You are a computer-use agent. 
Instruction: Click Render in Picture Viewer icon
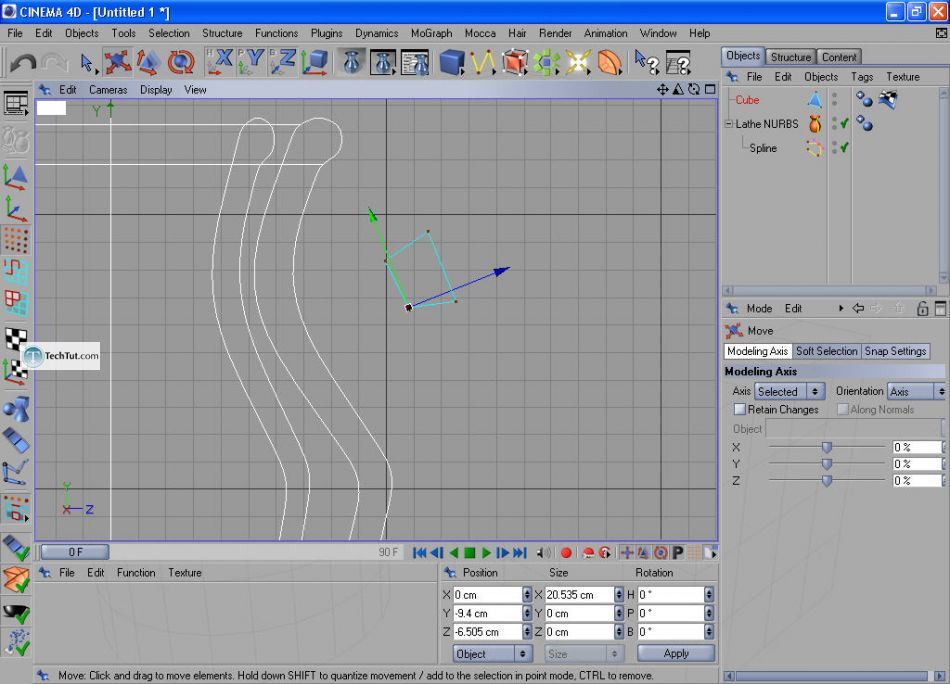(x=383, y=62)
